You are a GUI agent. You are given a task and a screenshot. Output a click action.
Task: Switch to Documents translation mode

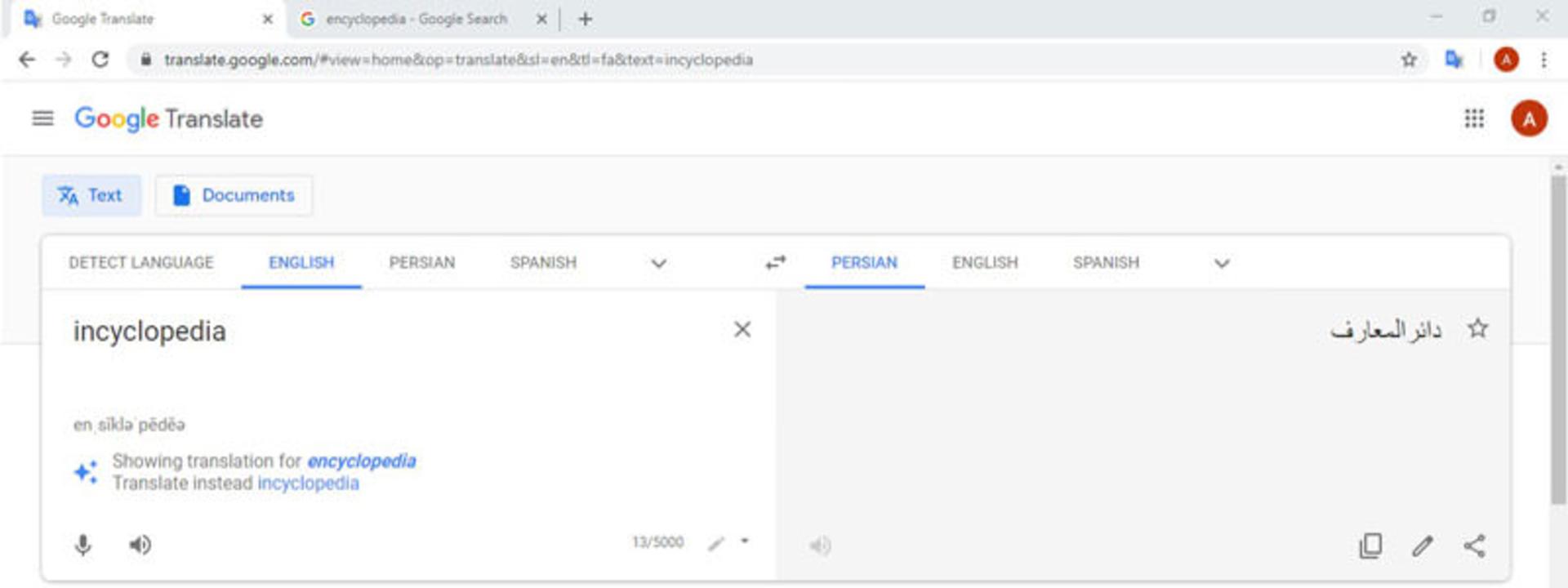point(234,195)
